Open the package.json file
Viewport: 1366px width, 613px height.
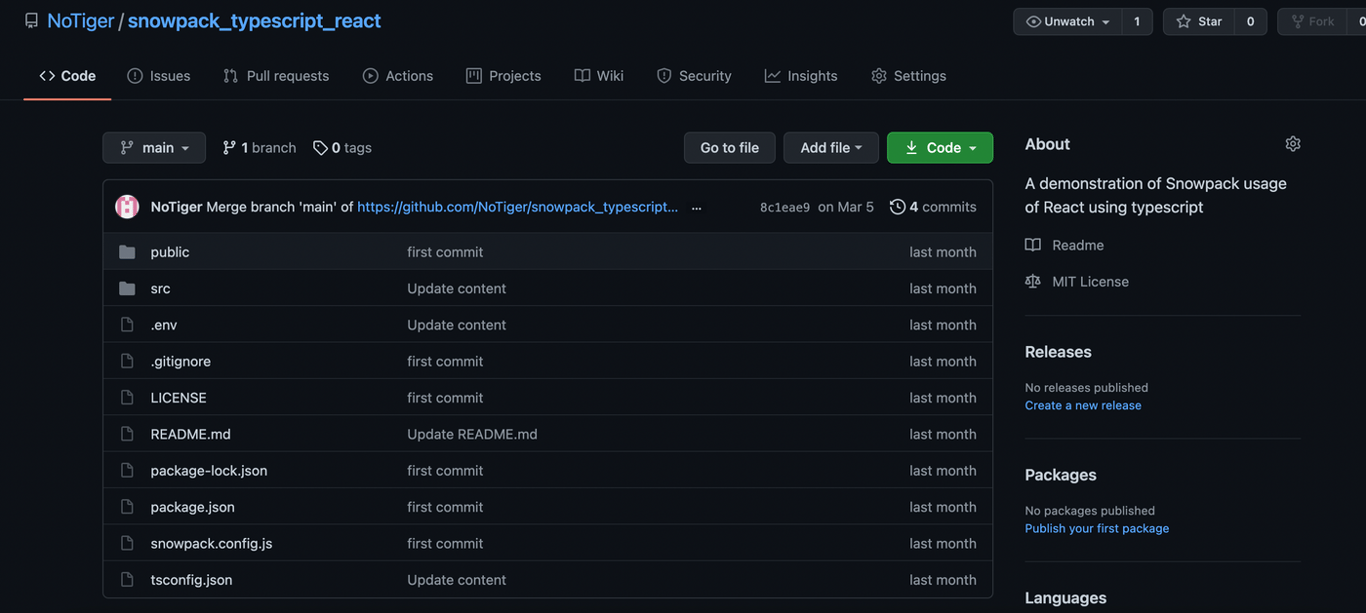coord(193,507)
